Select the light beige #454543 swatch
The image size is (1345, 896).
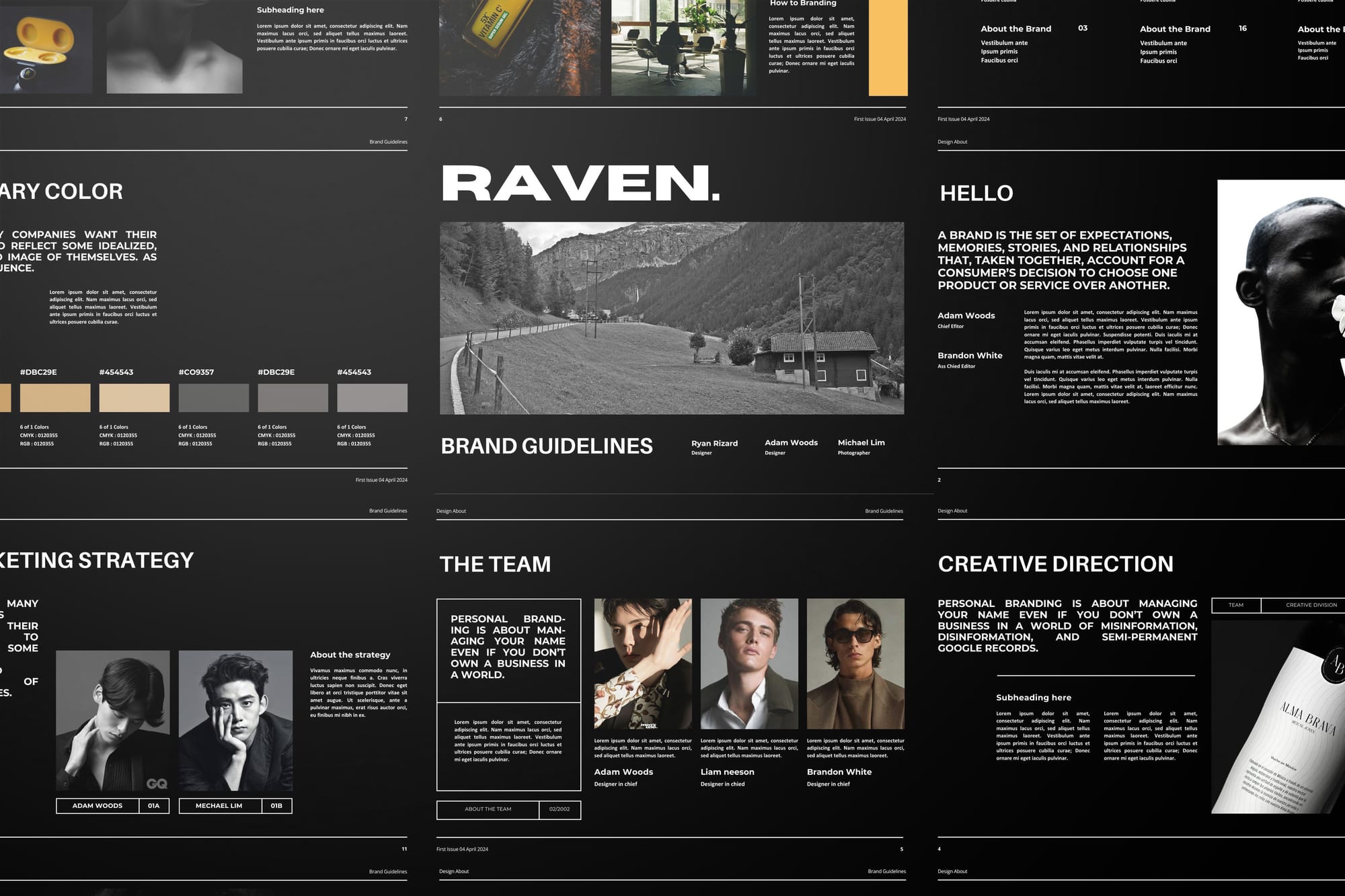(134, 398)
